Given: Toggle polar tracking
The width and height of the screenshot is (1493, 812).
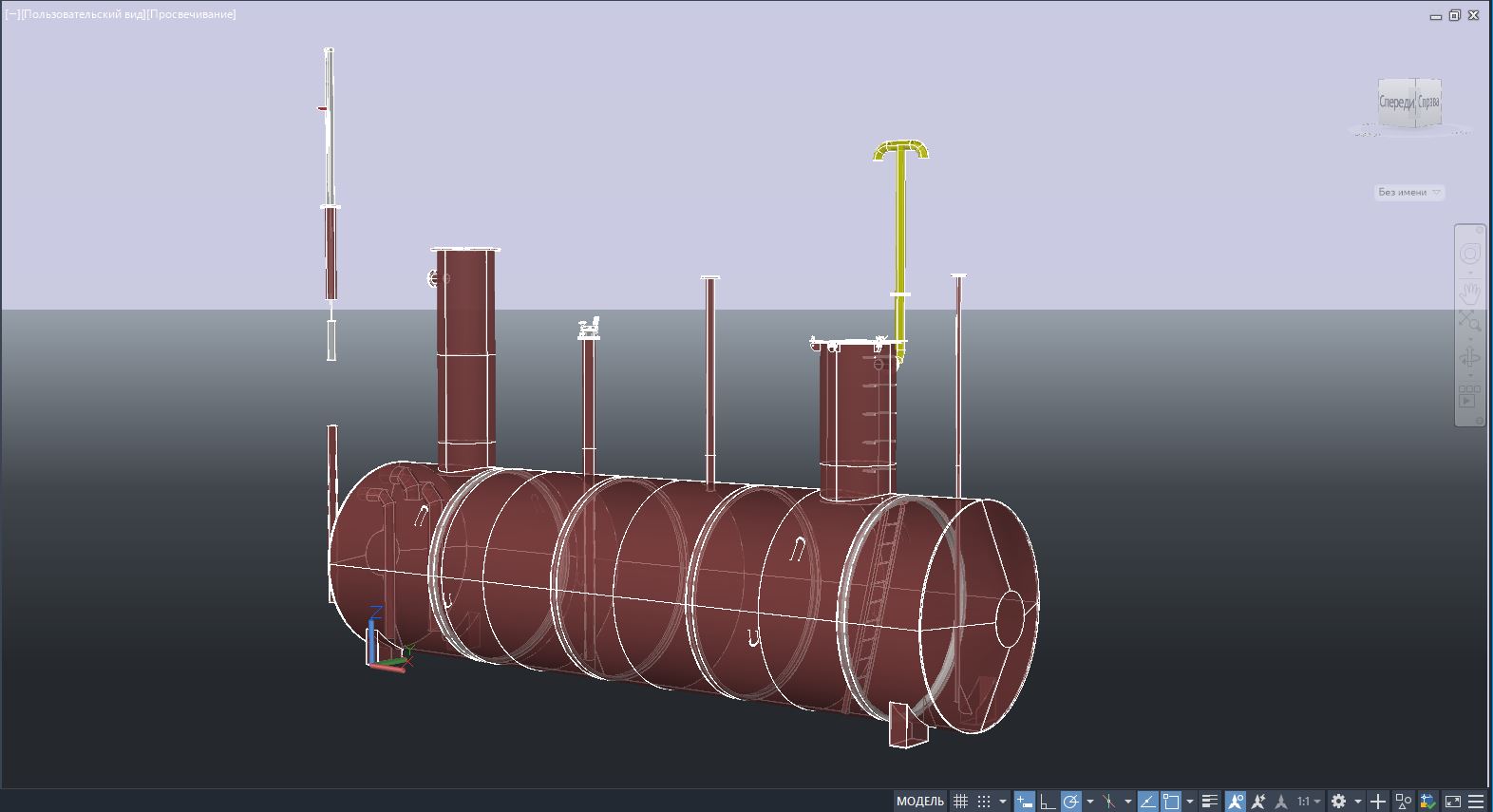Looking at the screenshot, I should pyautogui.click(x=1070, y=802).
